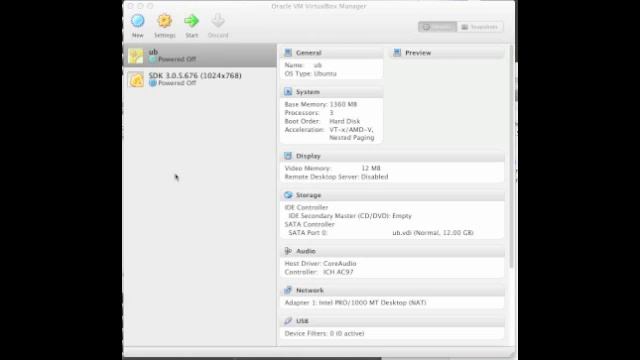Select the SDK 3.0.5.676 VM icon
Screen dimensions: 640x360
(x=136, y=80)
